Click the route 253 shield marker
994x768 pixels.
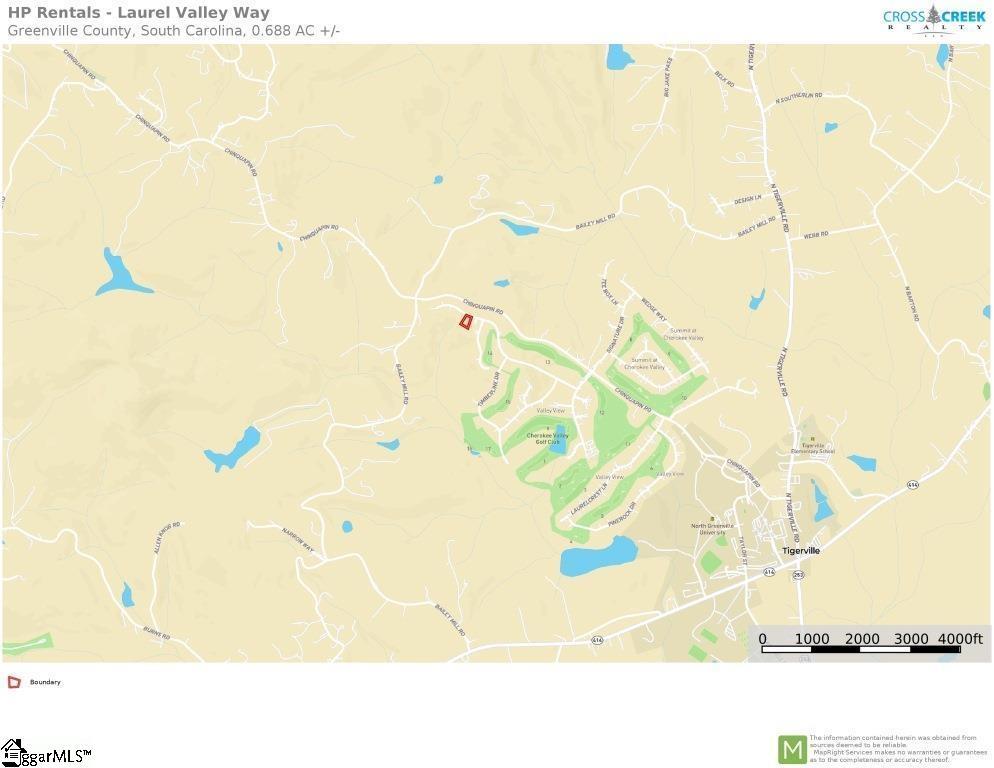coord(798,574)
